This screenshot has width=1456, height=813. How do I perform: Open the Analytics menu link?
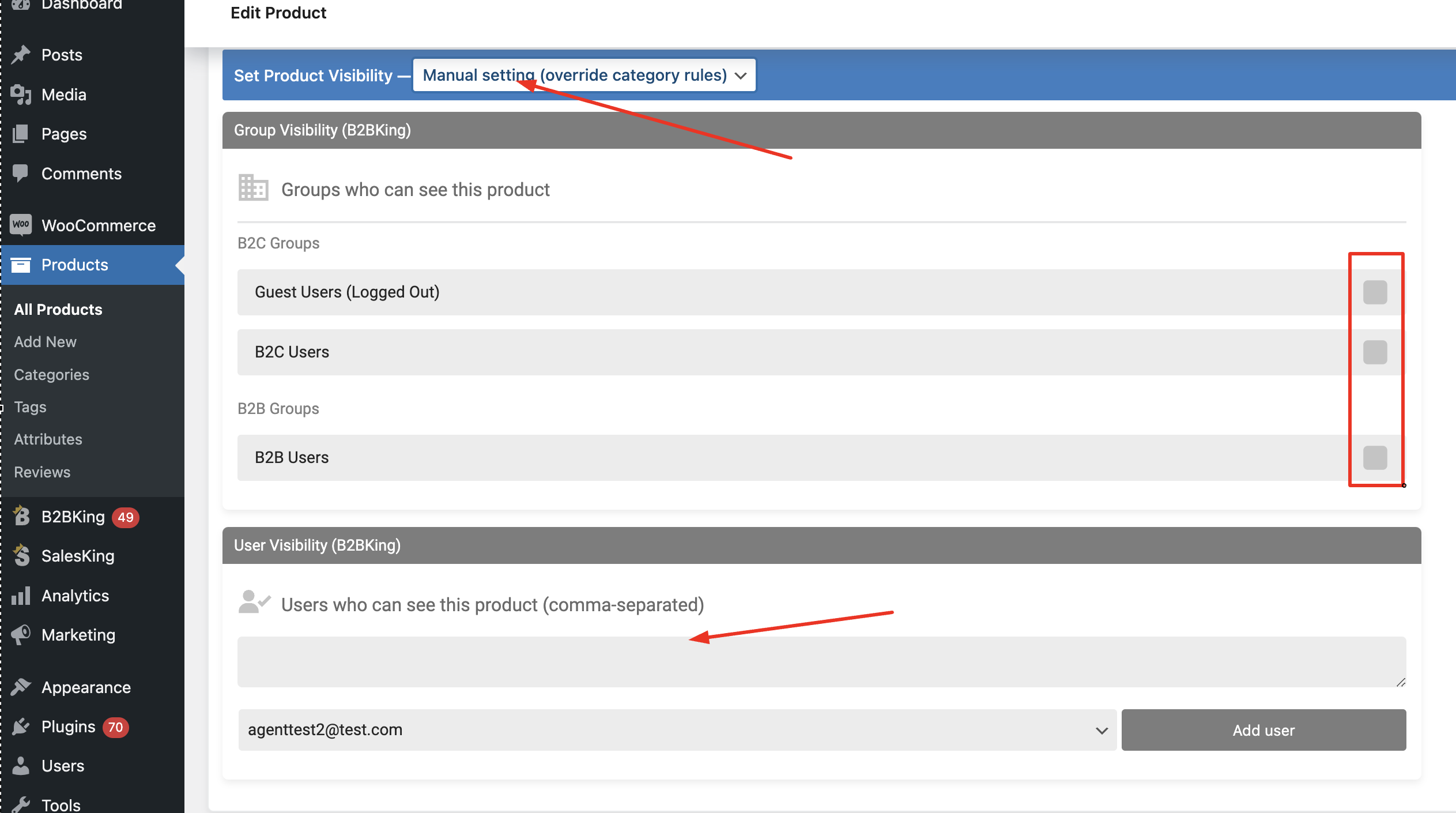tap(75, 596)
